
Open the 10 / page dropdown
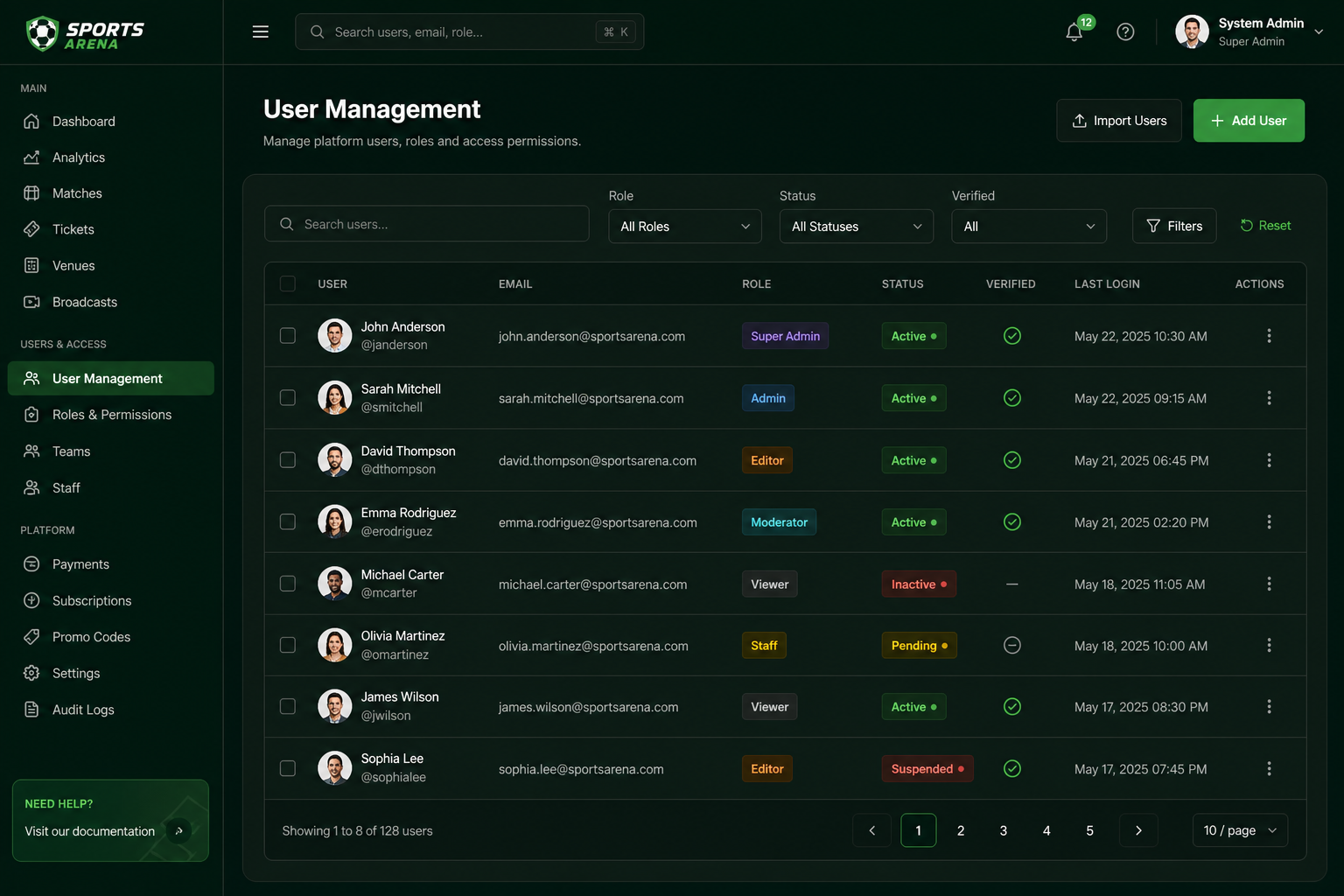point(1240,830)
